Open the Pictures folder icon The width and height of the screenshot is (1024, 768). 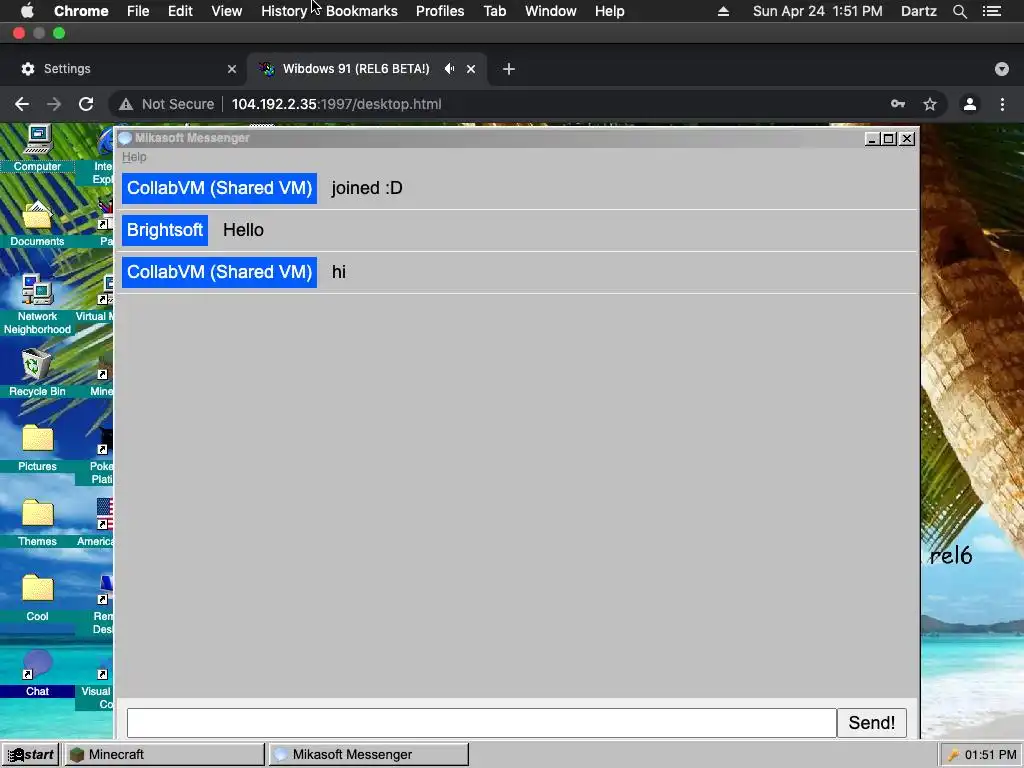(x=37, y=448)
